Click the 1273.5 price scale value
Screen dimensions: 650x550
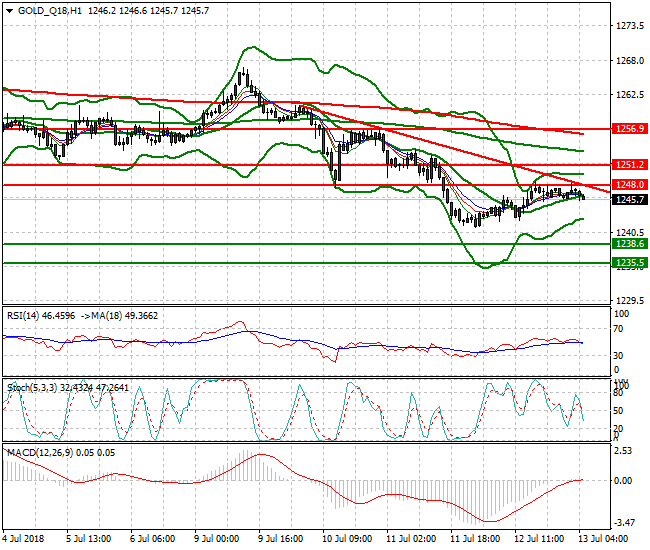(630, 27)
